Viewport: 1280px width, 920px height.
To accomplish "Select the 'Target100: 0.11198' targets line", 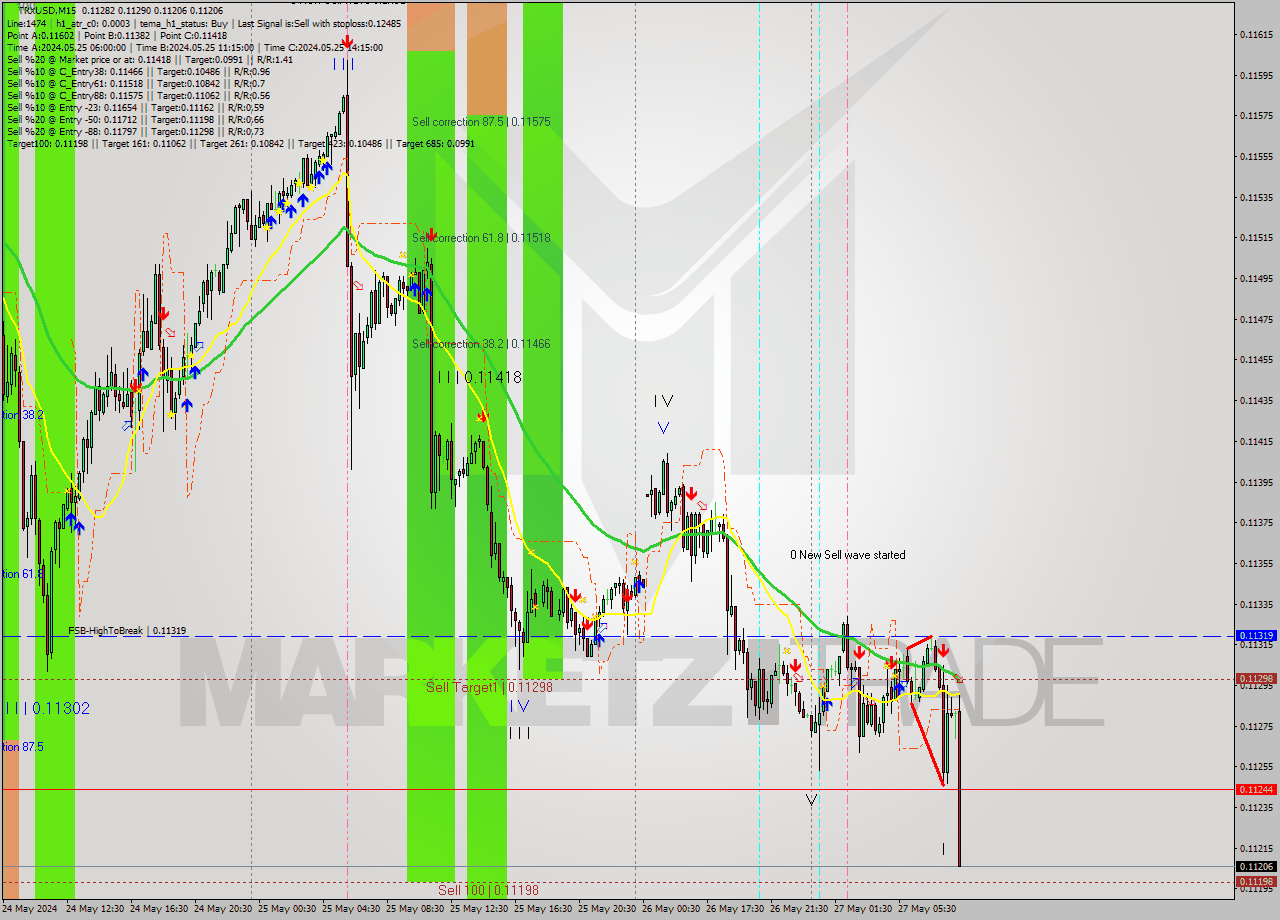I will pos(240,143).
